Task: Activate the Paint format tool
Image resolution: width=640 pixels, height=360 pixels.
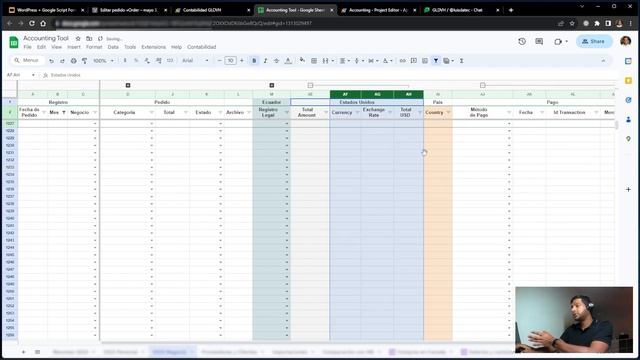Action: (84, 61)
